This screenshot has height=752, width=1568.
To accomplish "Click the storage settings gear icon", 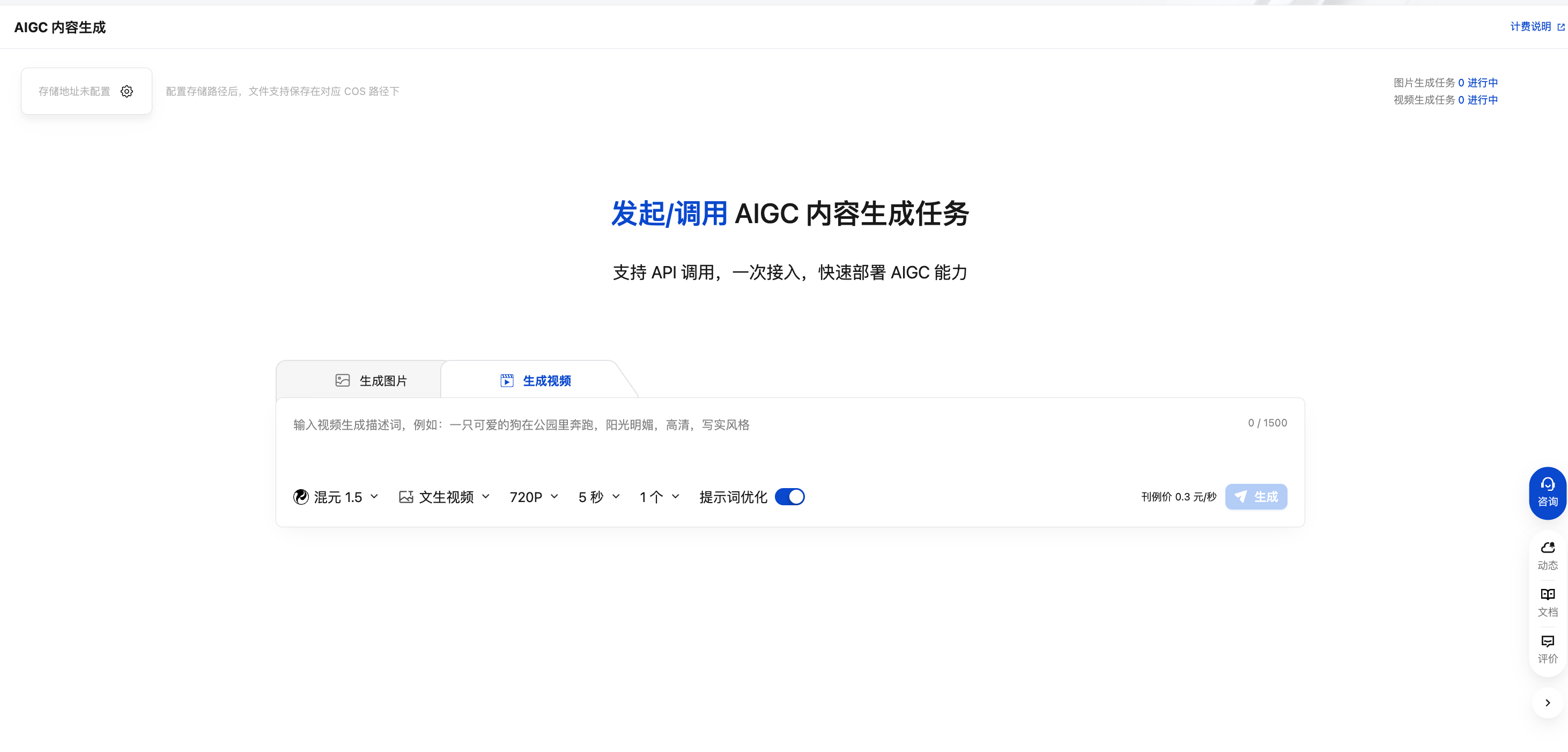I will (x=127, y=91).
